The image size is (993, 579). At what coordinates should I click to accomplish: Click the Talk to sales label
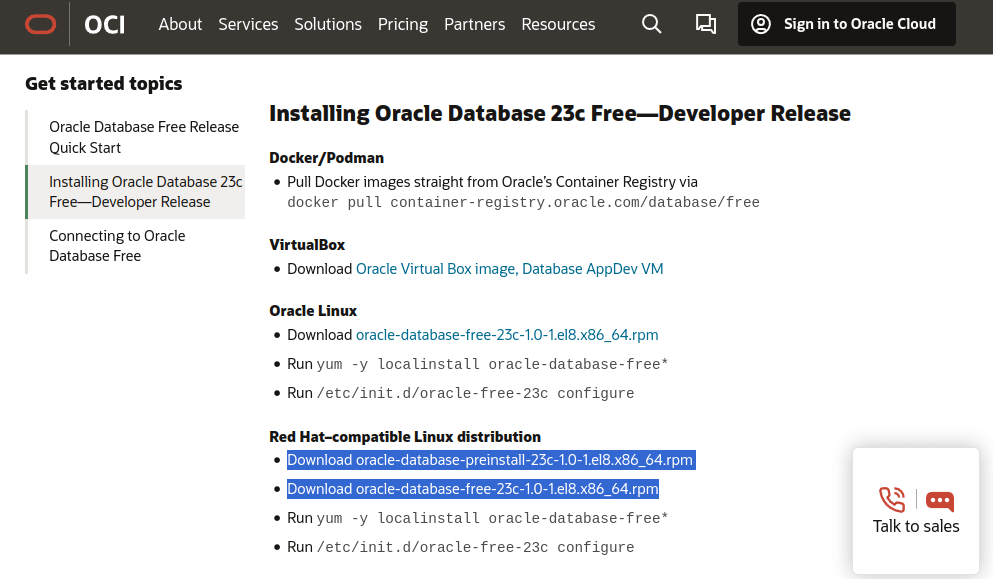(916, 526)
